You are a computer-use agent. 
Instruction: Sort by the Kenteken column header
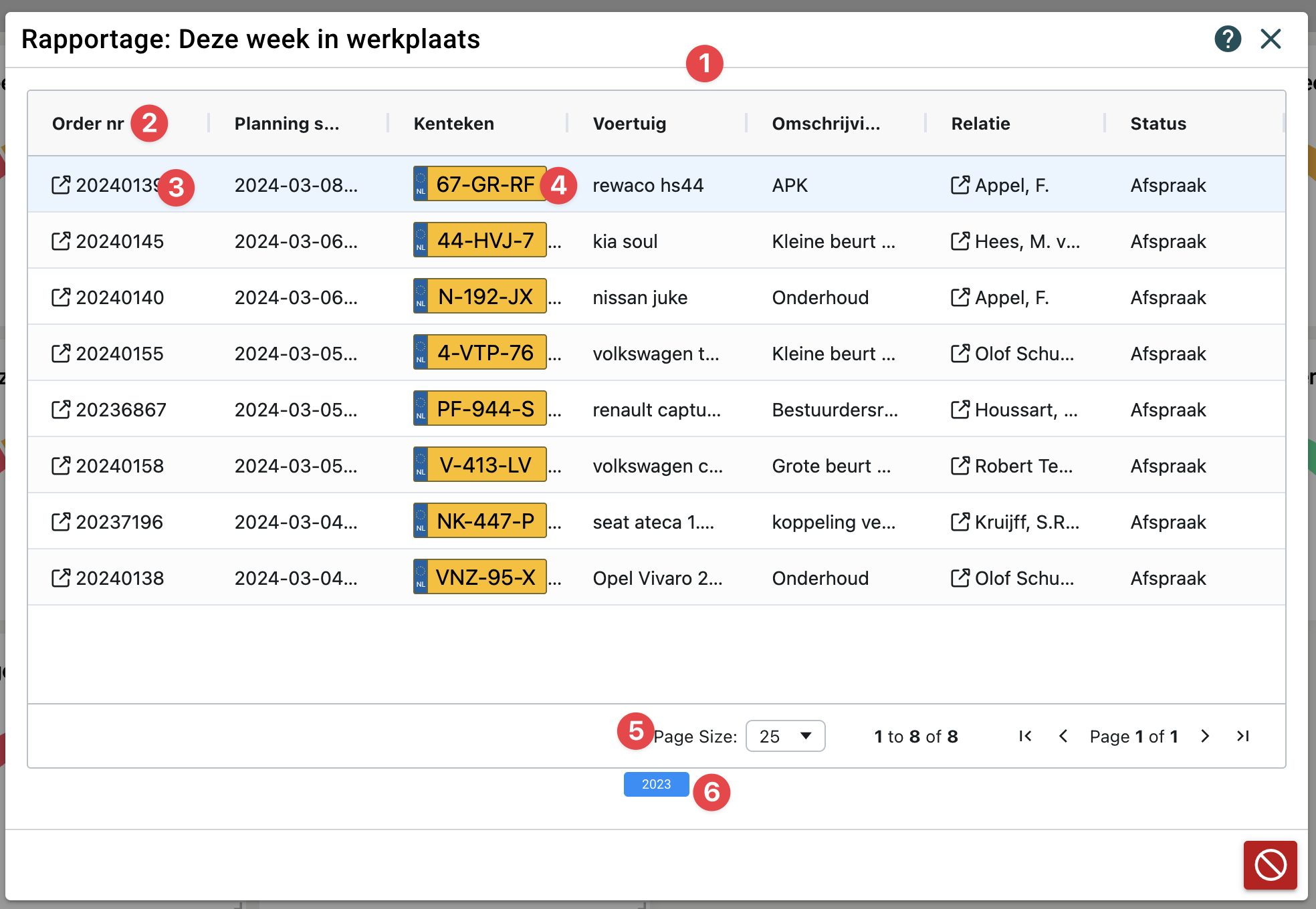click(x=453, y=124)
